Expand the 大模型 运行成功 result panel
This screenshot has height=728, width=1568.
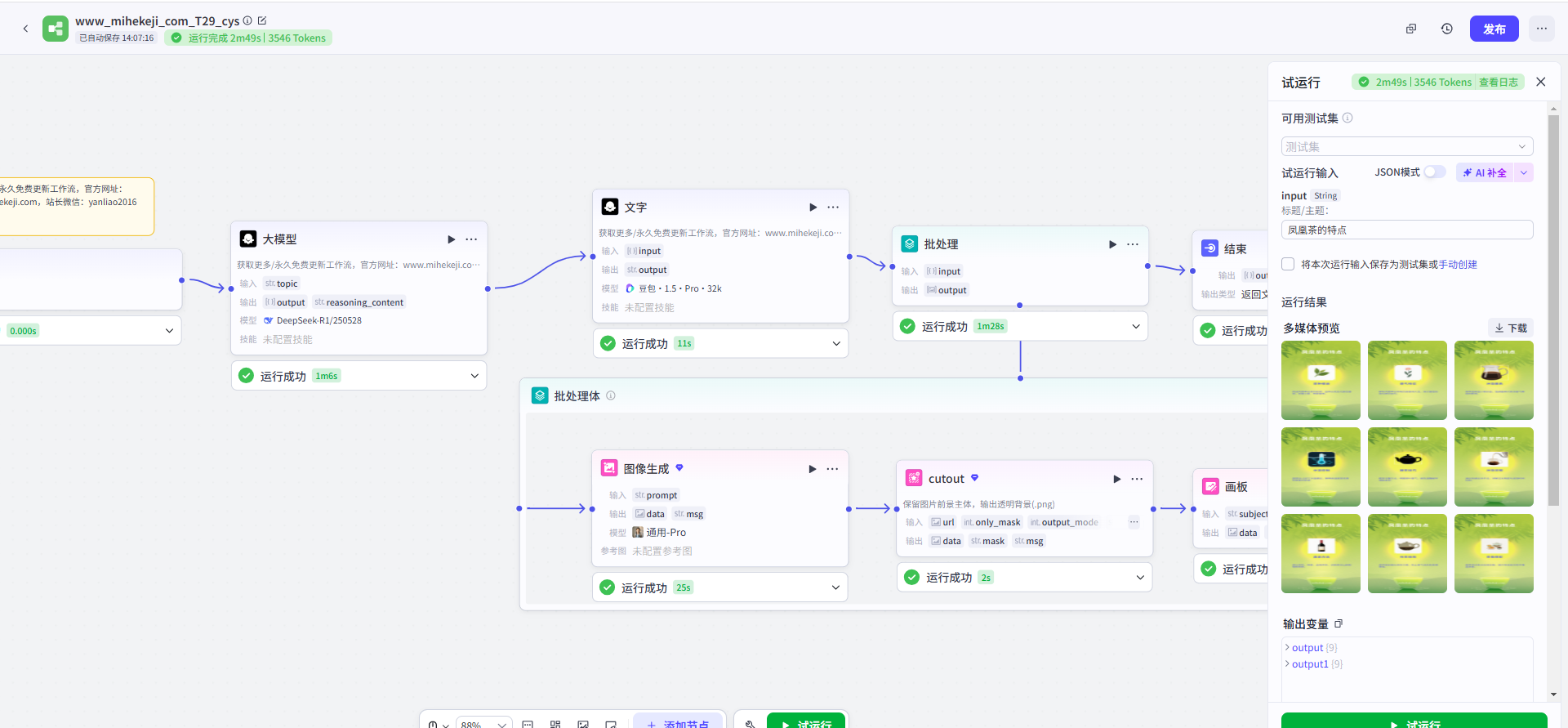474,376
